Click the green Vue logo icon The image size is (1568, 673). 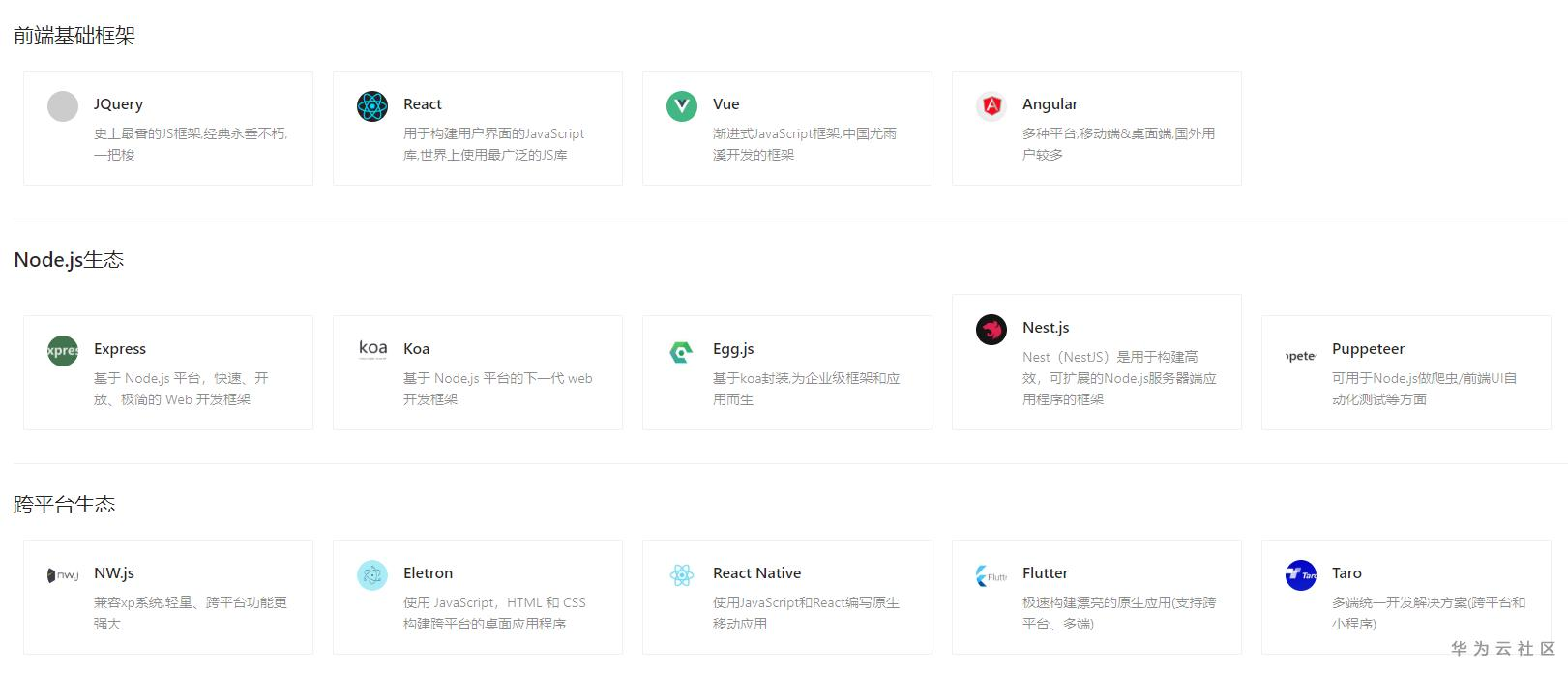(x=682, y=106)
